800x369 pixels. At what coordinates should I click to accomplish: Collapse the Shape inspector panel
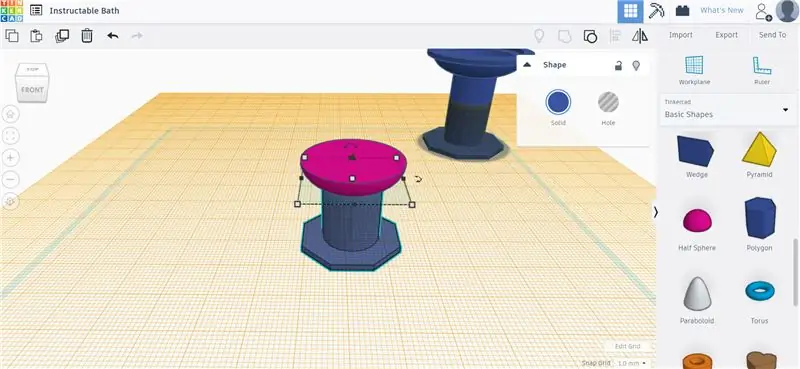tap(528, 65)
